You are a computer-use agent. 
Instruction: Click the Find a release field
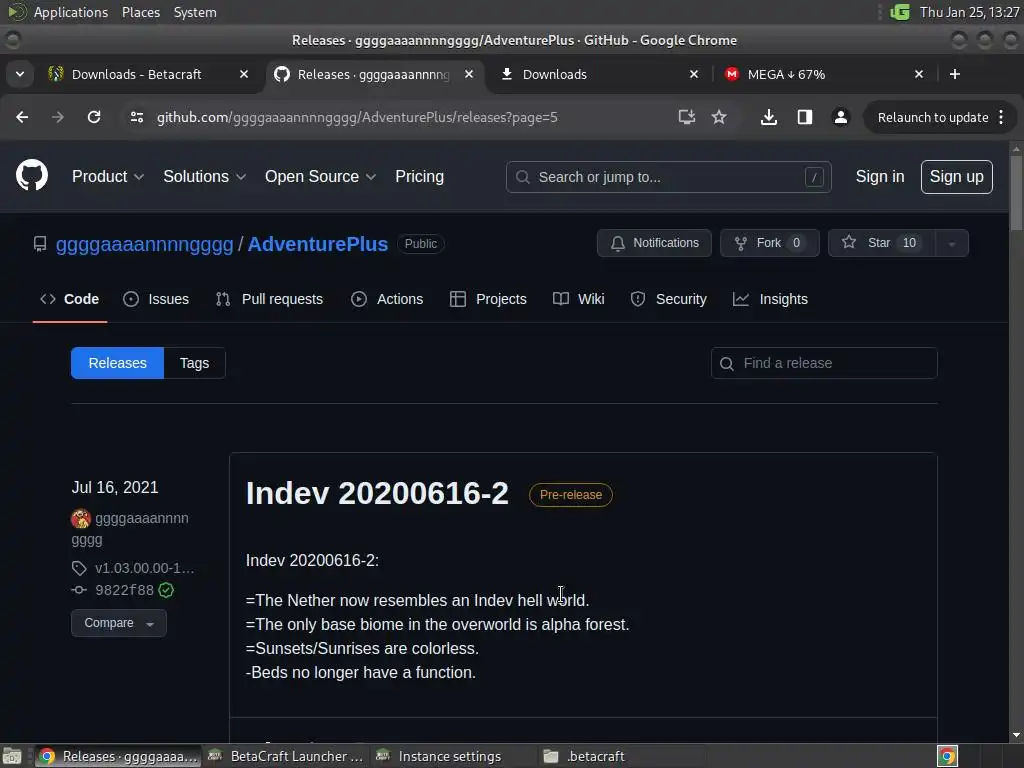click(824, 363)
